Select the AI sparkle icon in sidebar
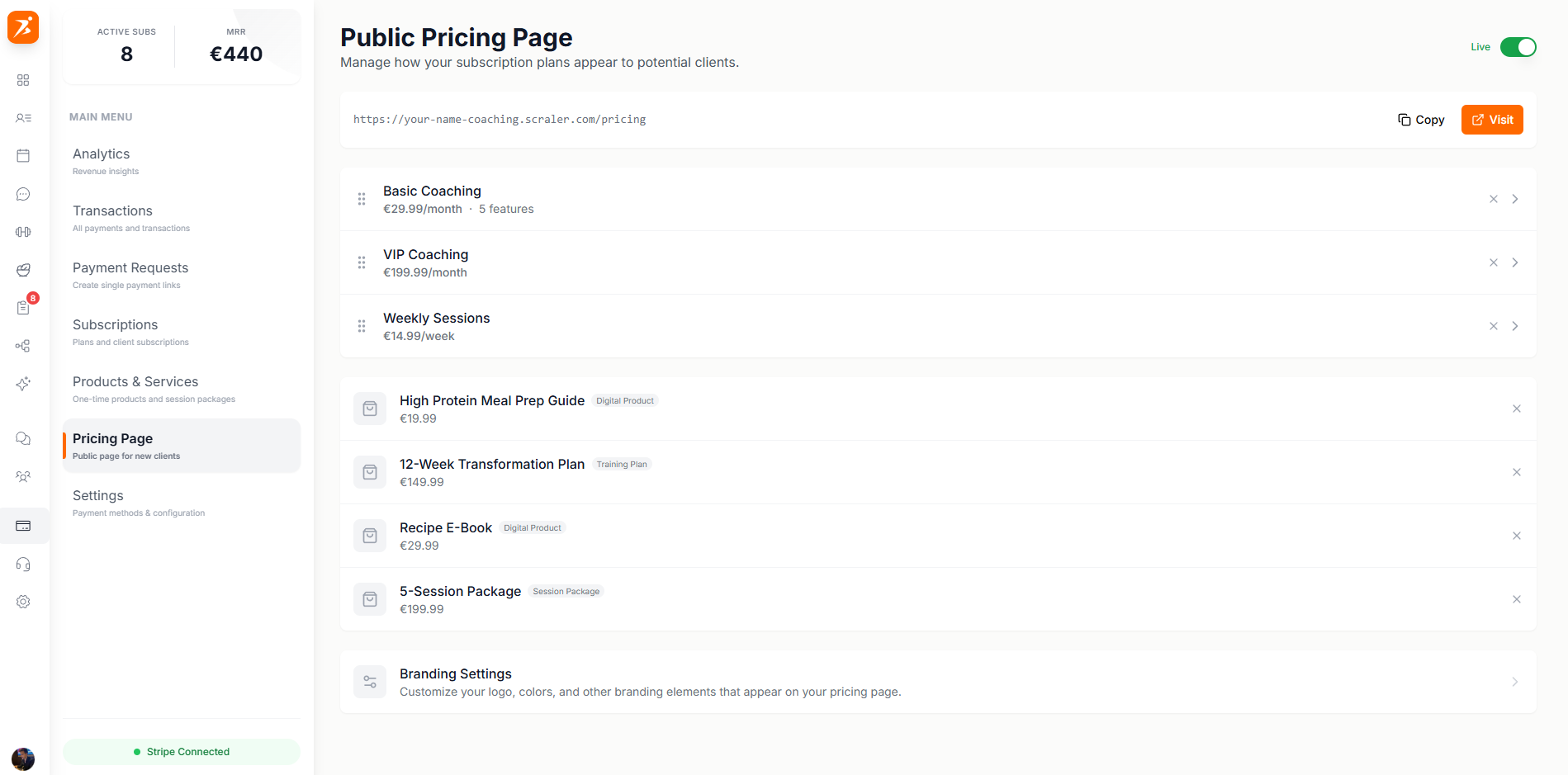Viewport: 1568px width, 775px height. tap(23, 384)
